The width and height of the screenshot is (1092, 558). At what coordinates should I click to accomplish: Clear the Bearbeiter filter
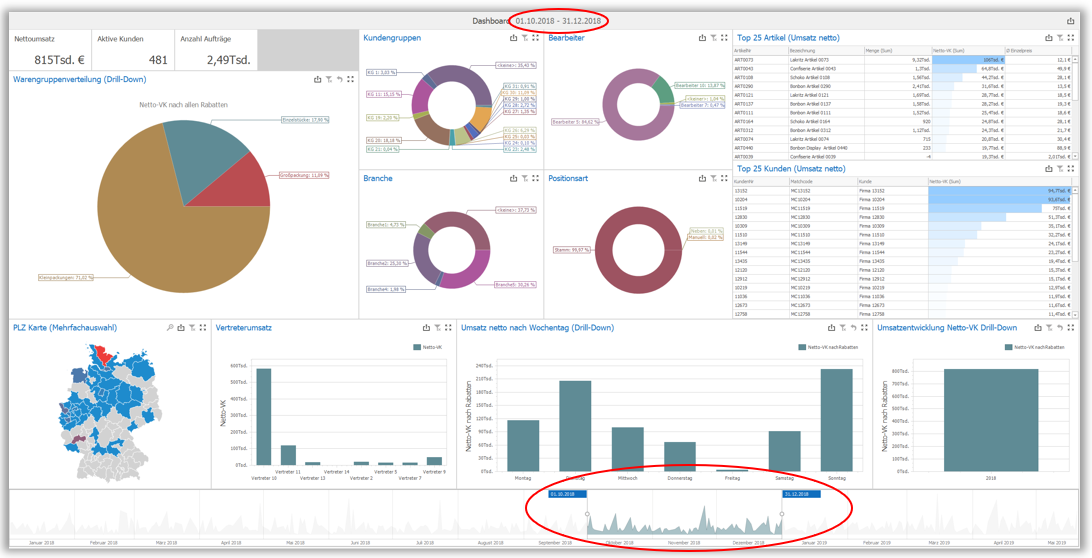tap(713, 38)
